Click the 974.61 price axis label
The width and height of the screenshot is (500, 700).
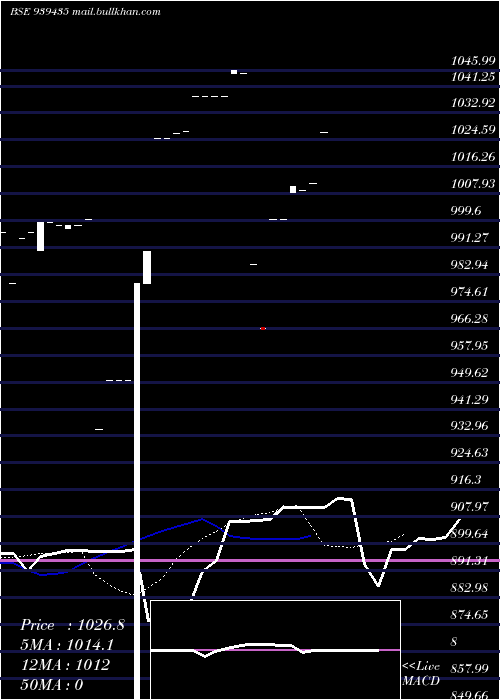coord(469,292)
